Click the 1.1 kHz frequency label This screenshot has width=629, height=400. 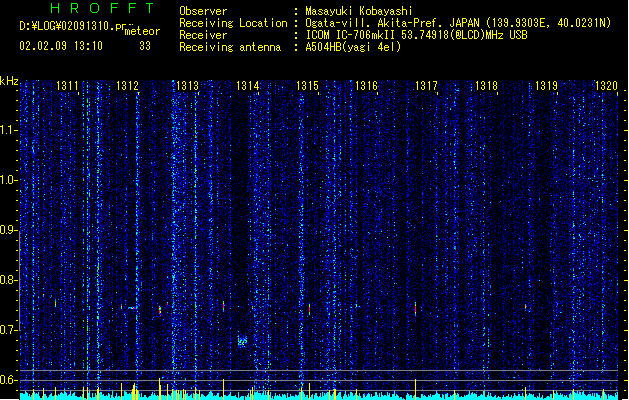coord(9,130)
